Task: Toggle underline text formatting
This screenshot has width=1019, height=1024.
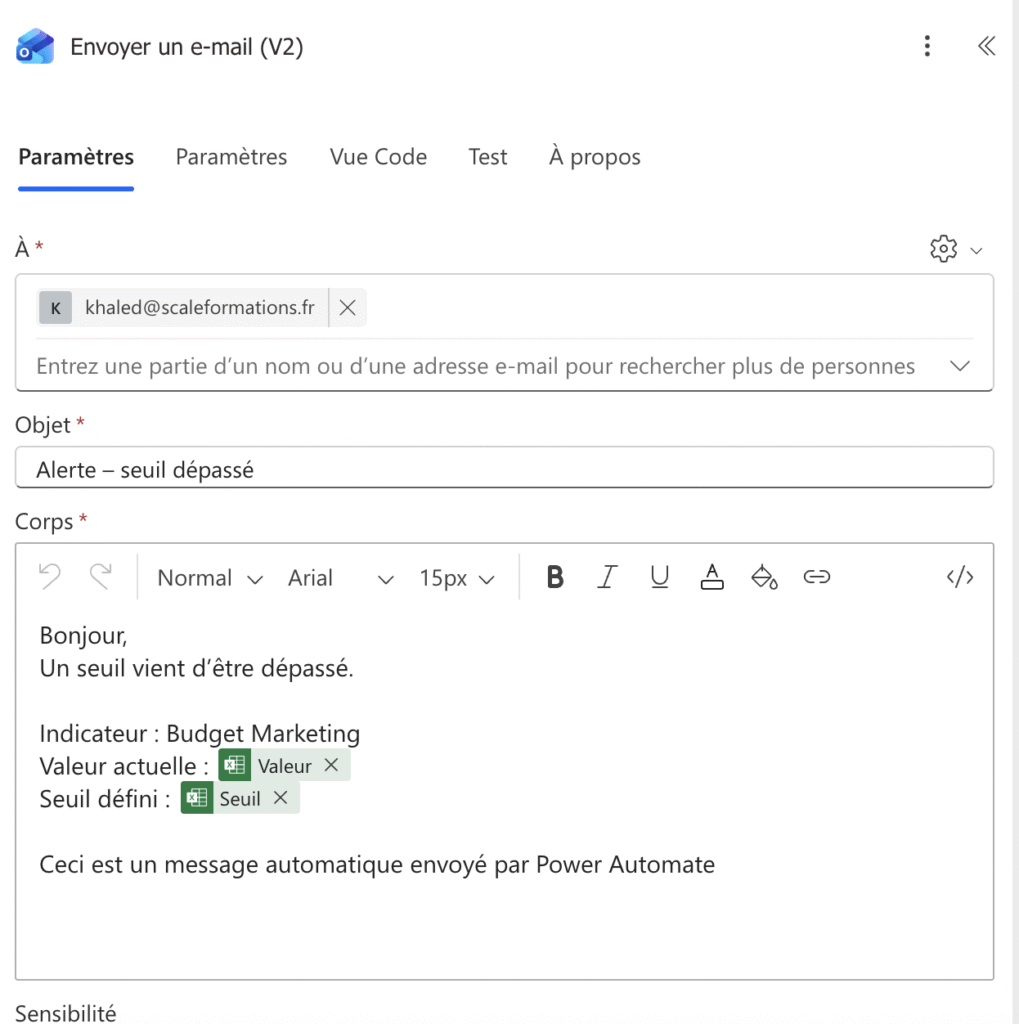Action: (659, 577)
